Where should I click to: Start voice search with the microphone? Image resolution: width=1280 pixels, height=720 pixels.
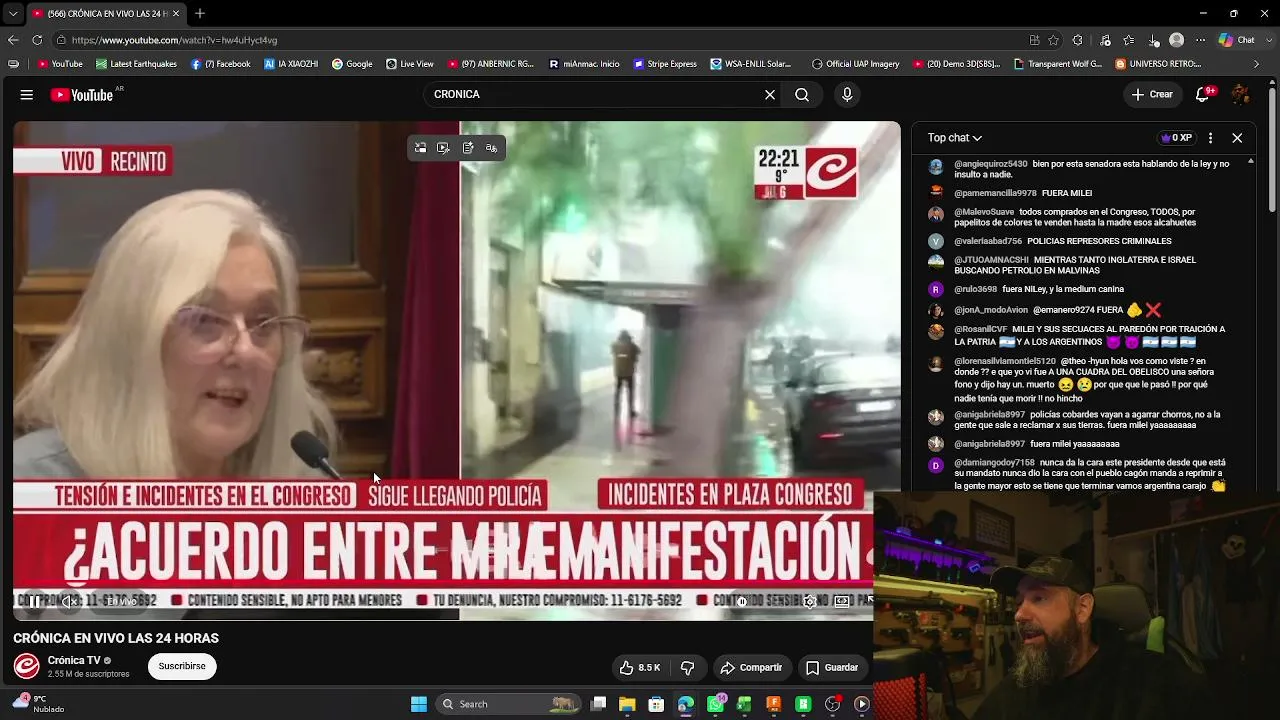point(847,95)
